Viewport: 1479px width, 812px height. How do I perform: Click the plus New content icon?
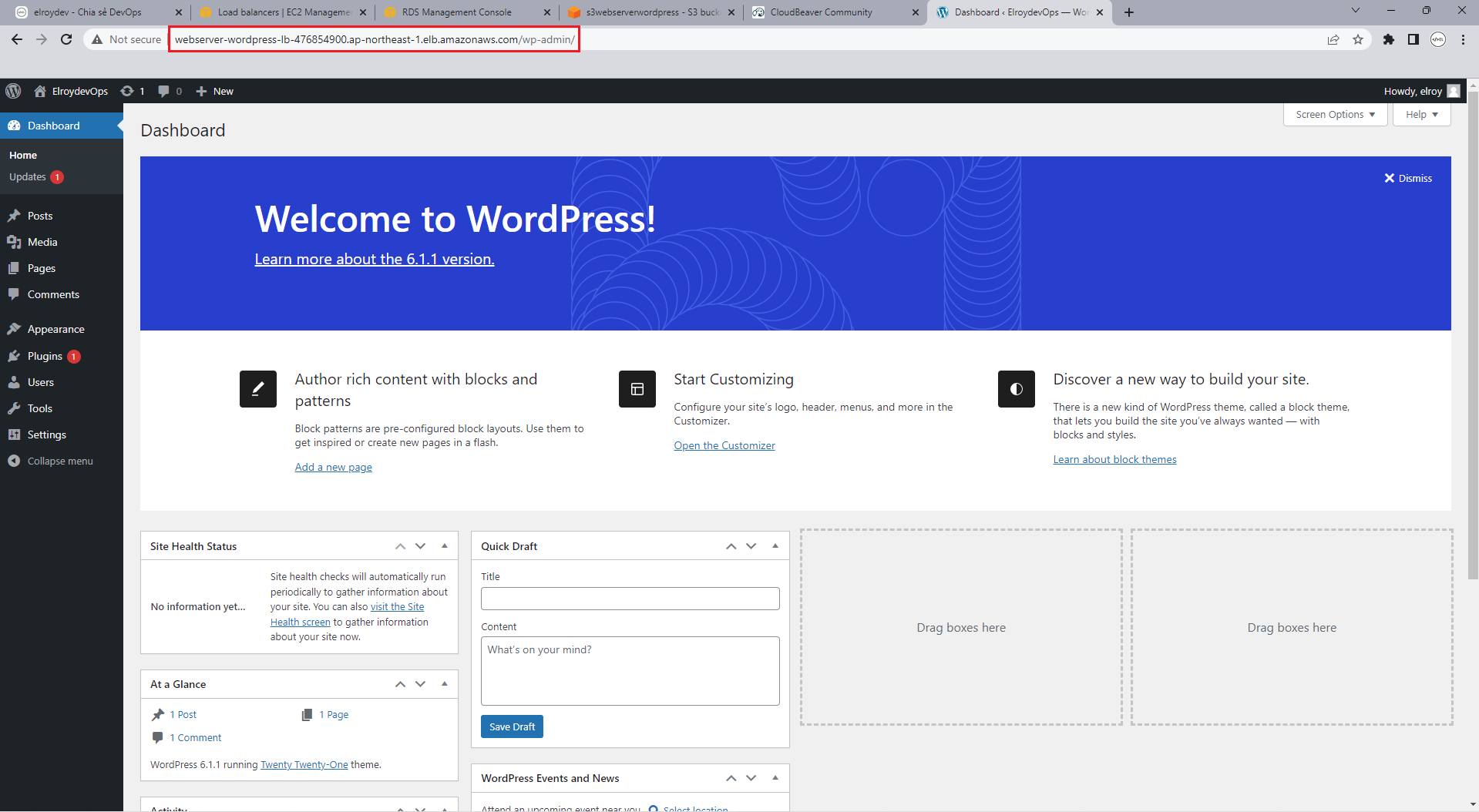201,91
